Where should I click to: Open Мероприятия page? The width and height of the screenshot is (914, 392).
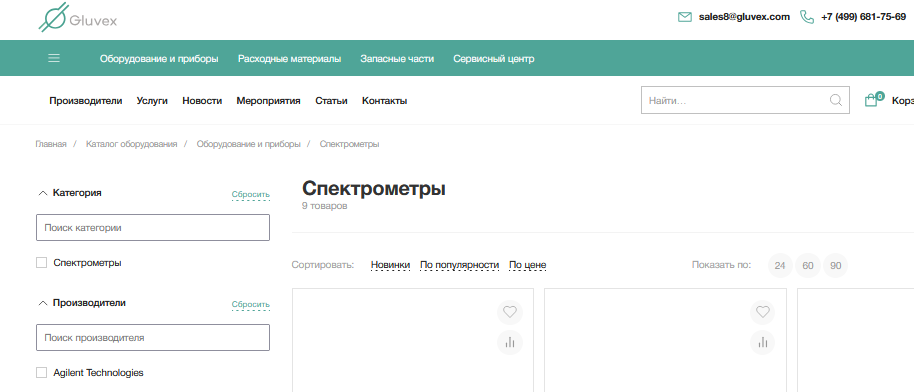268,101
